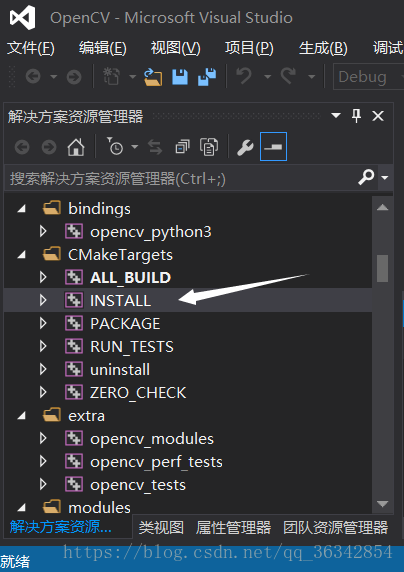Viewport: 404px width, 572px height.
Task: Open pending changes filter dropdown arrow
Action: pyautogui.click(x=135, y=147)
